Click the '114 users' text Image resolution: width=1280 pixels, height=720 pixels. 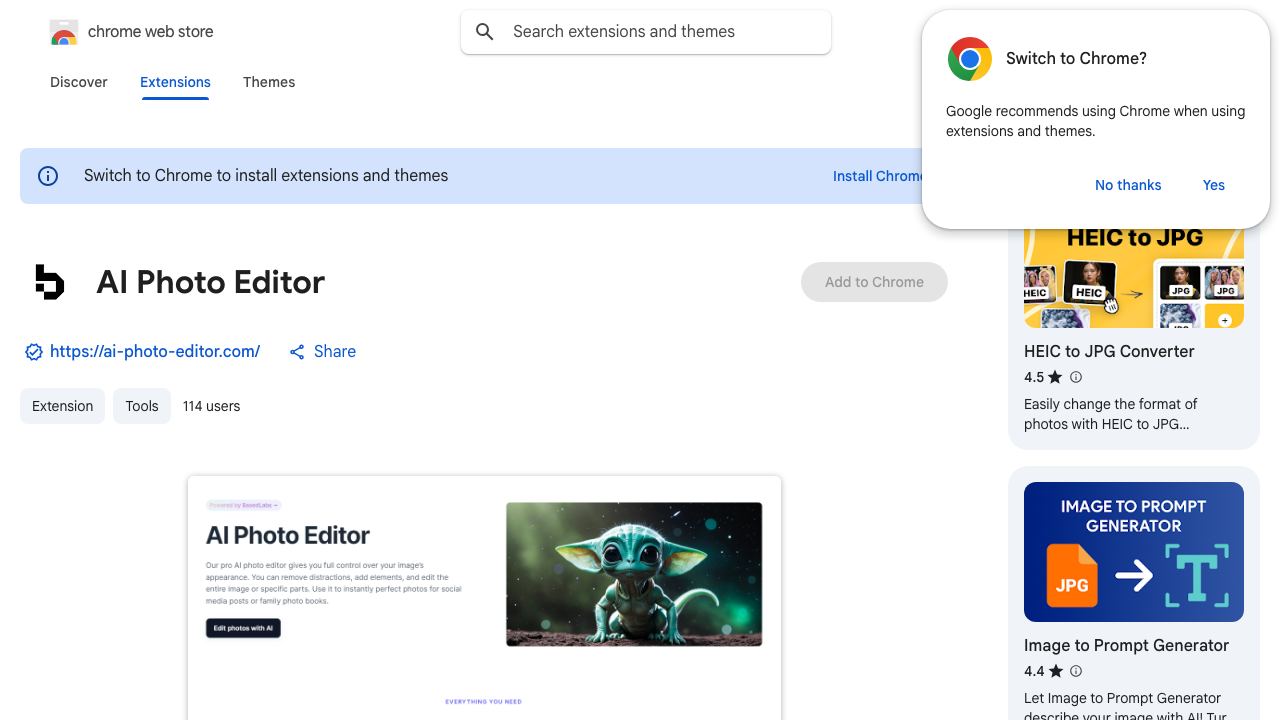point(211,406)
